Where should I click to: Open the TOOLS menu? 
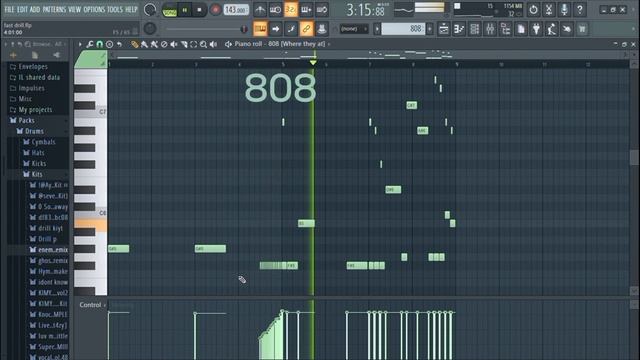(115, 9)
